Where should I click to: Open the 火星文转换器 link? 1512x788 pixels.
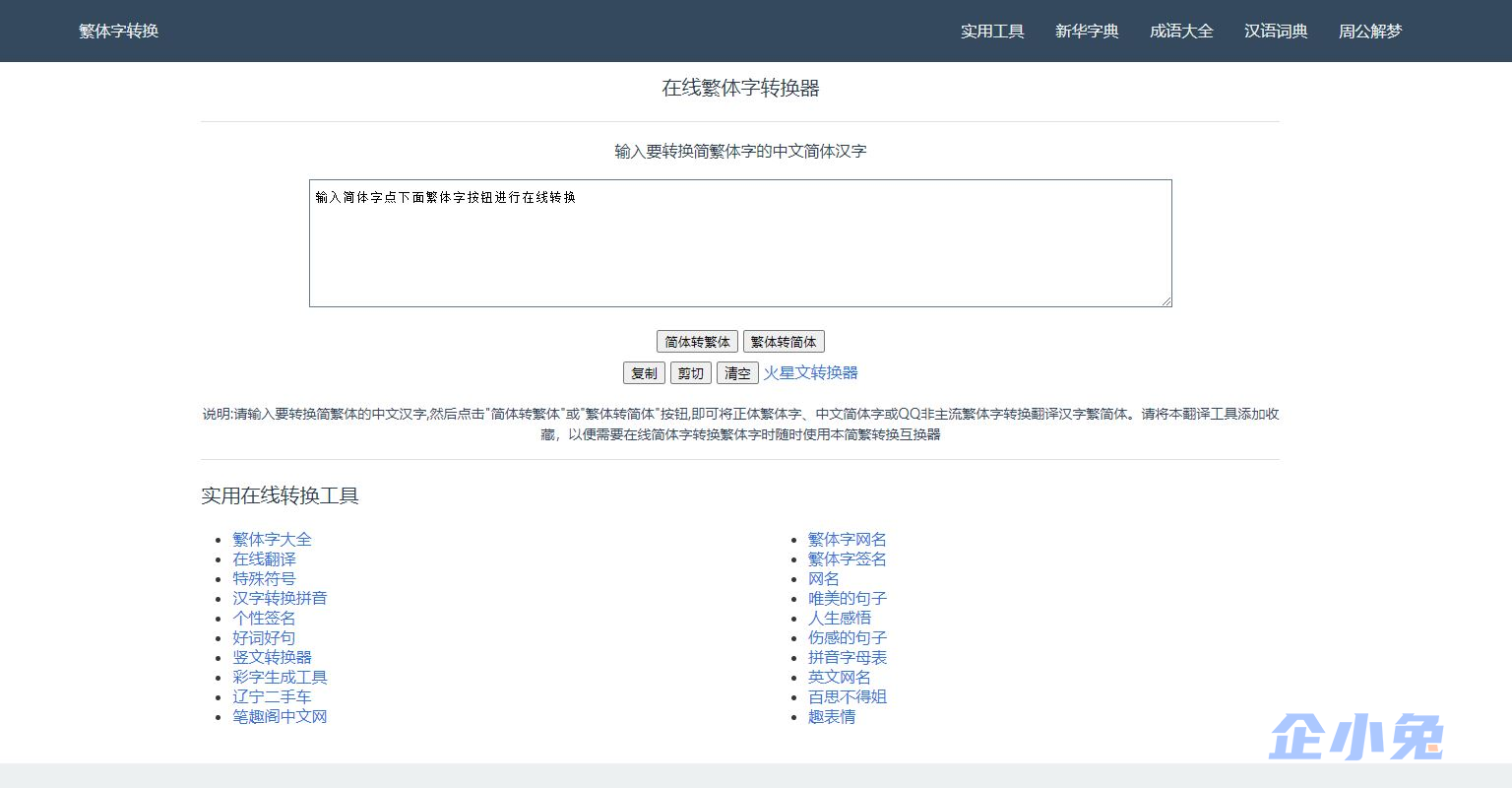tap(811, 372)
